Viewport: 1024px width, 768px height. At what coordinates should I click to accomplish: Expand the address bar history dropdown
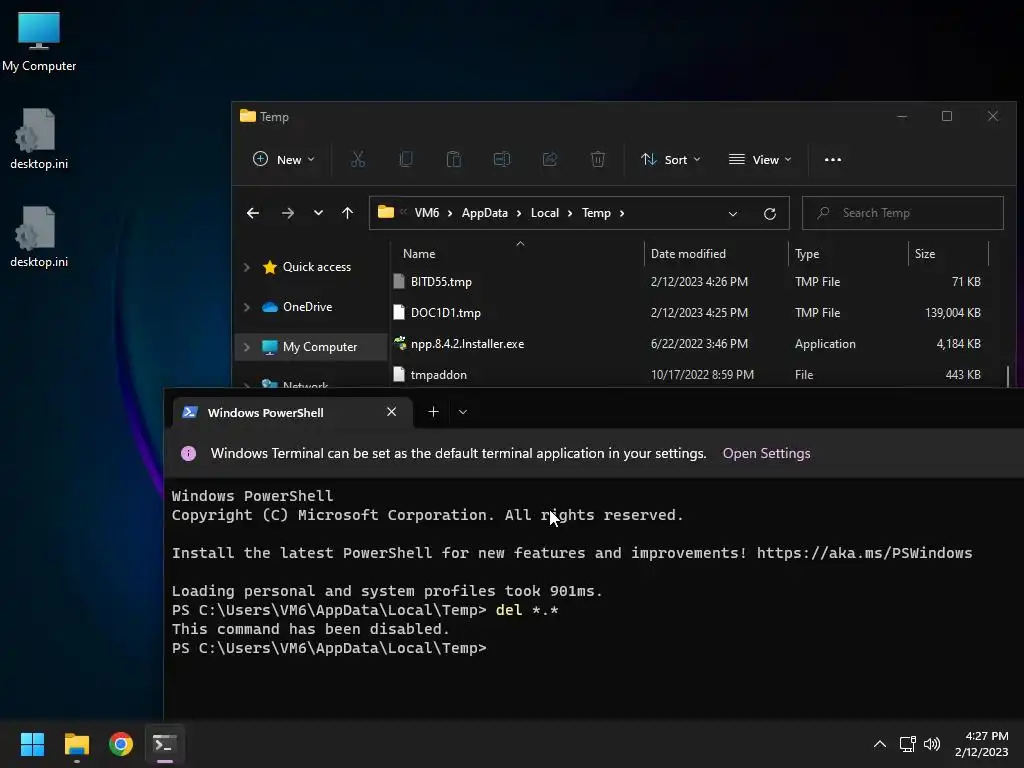733,214
